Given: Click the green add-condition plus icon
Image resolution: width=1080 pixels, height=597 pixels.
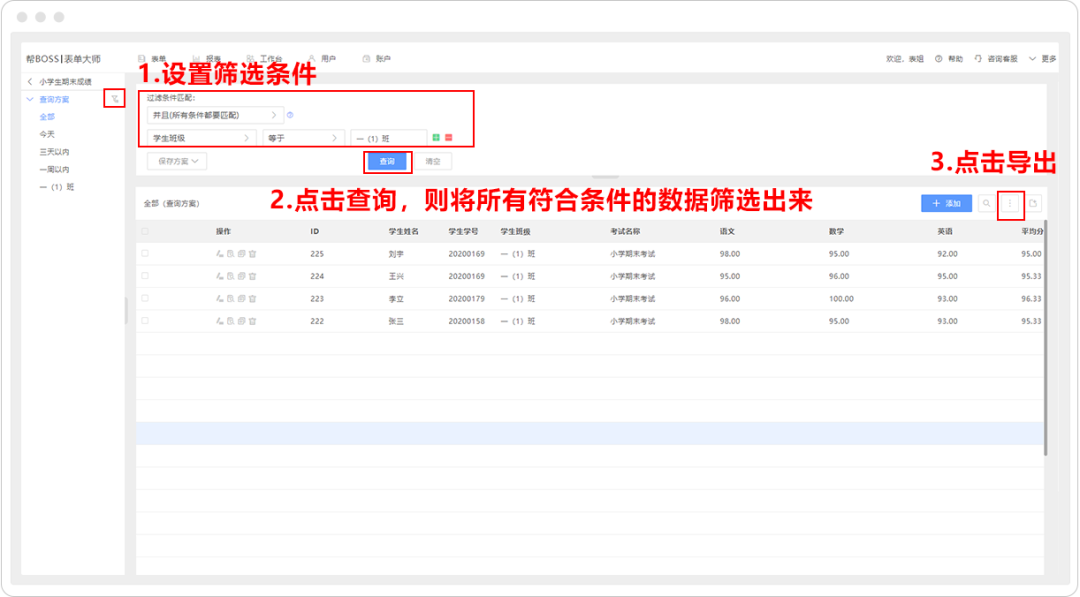Looking at the screenshot, I should coord(436,137).
